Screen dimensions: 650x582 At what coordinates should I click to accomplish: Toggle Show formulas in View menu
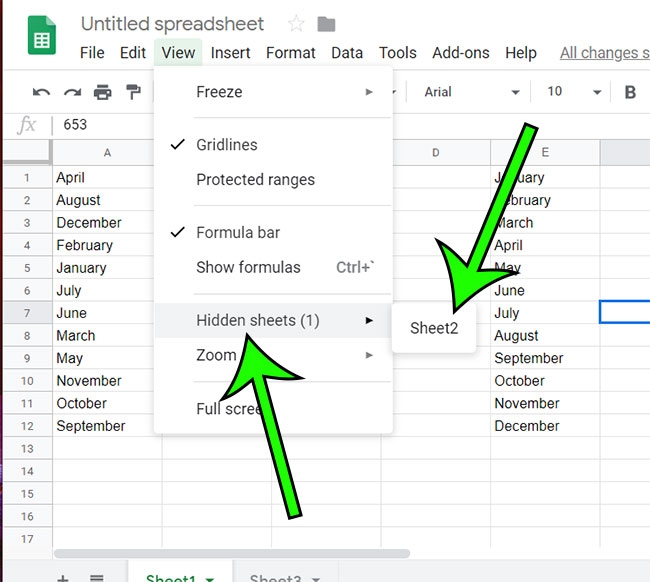coord(248,267)
